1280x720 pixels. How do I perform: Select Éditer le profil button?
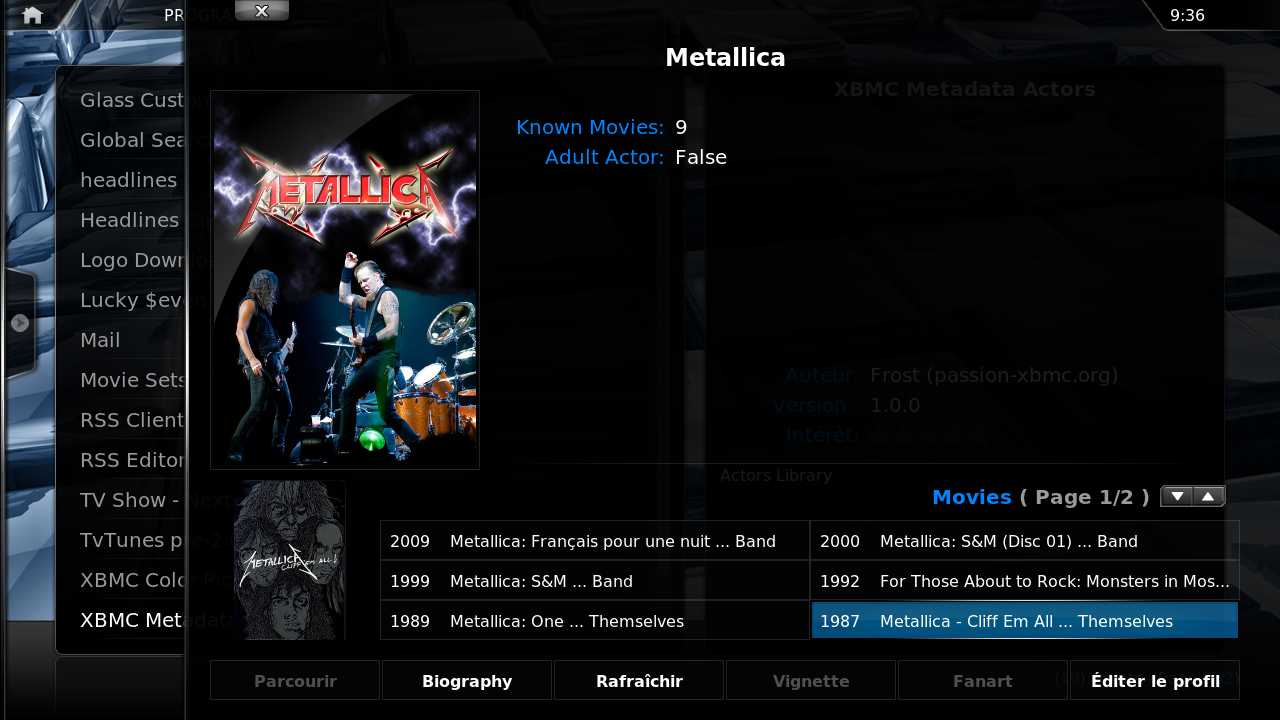tap(1155, 681)
